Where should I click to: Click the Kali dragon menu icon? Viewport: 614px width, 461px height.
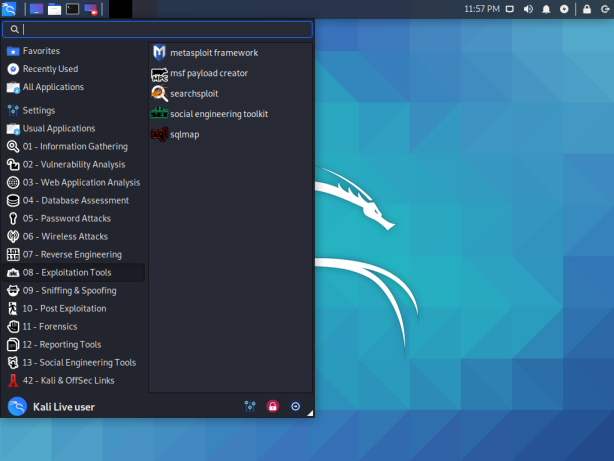[x=9, y=9]
